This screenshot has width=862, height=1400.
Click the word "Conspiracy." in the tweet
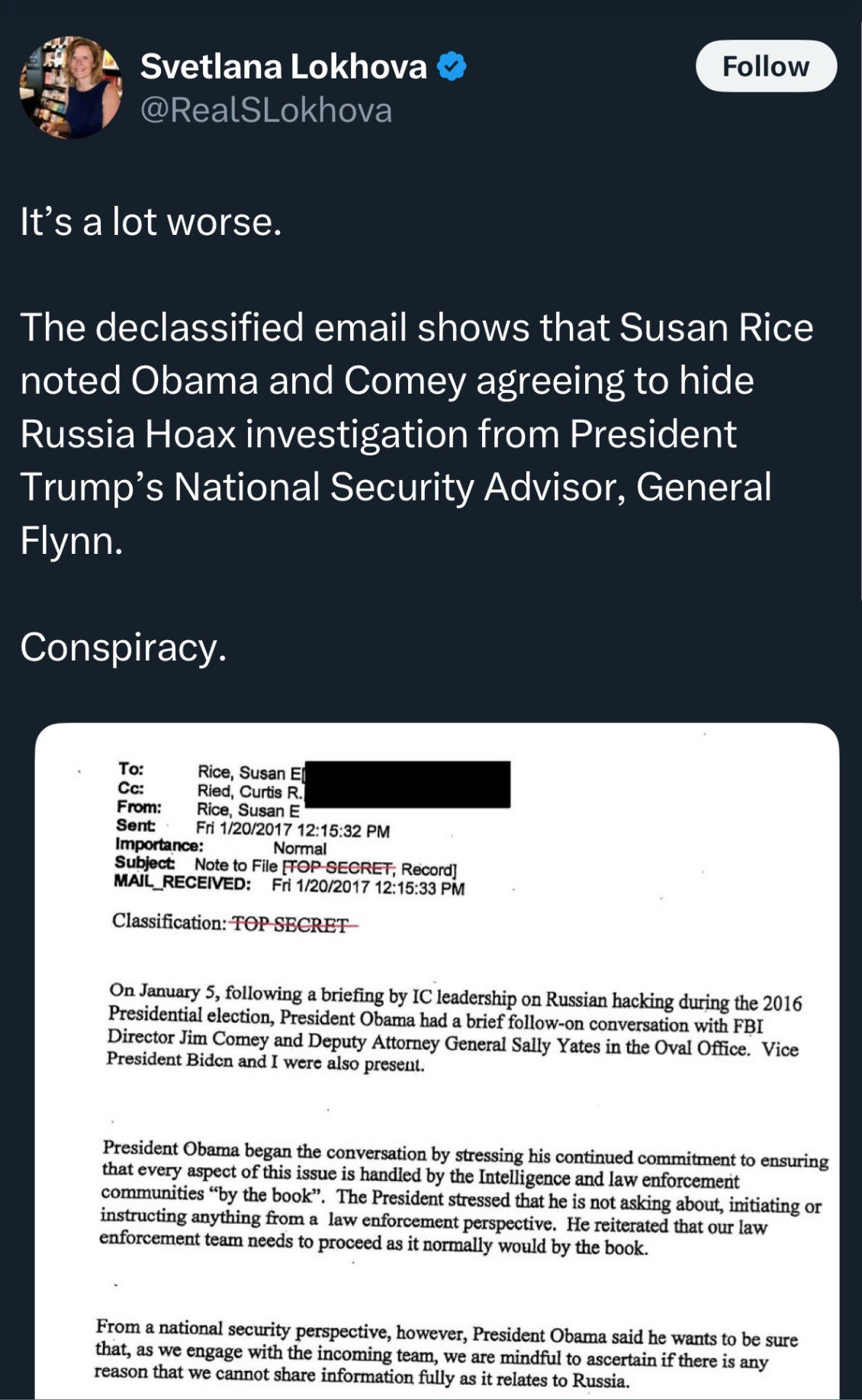pyautogui.click(x=123, y=647)
